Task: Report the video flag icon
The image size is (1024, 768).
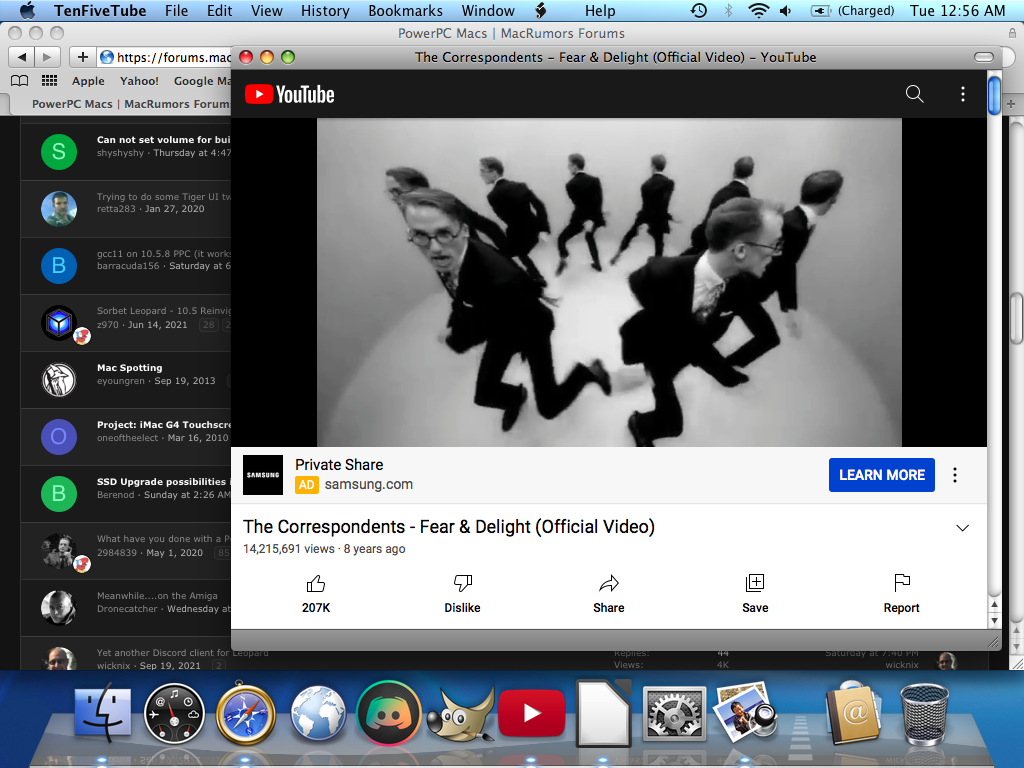Action: click(901, 583)
